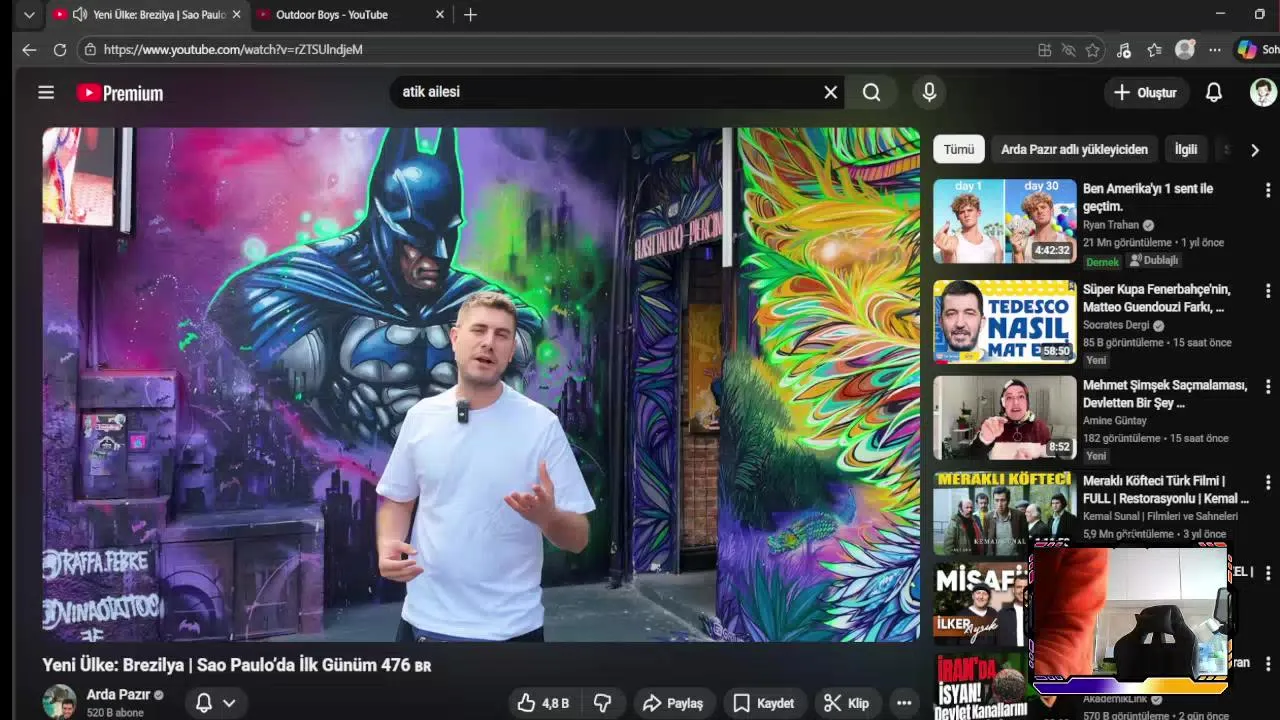Screen dimensions: 1280x720
Task: Dislike the video with thumbs down
Action: pos(602,703)
